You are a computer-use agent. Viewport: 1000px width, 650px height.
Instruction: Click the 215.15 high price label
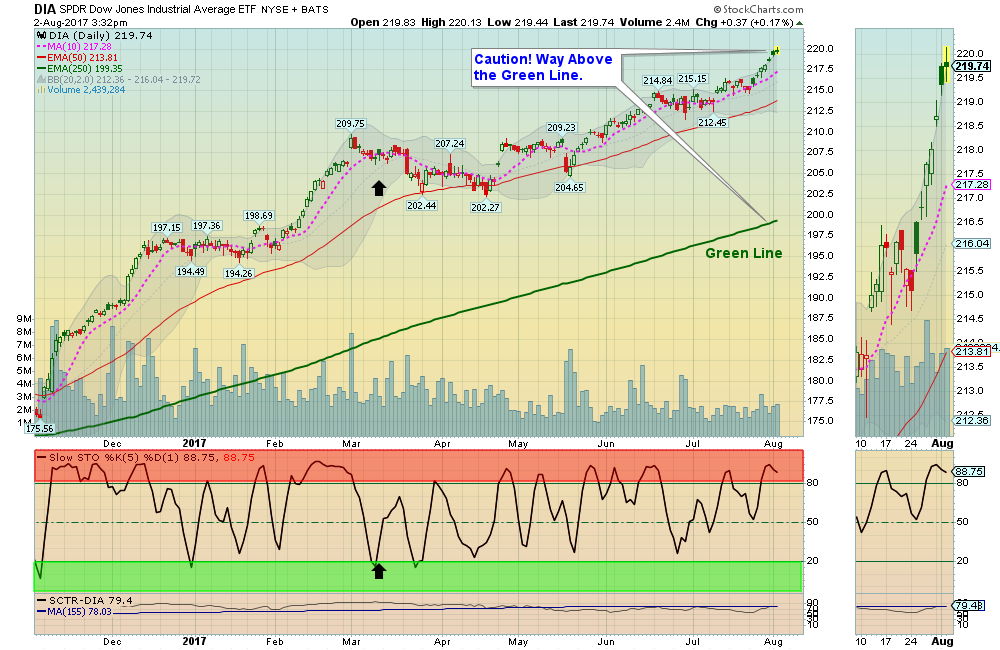coord(693,78)
